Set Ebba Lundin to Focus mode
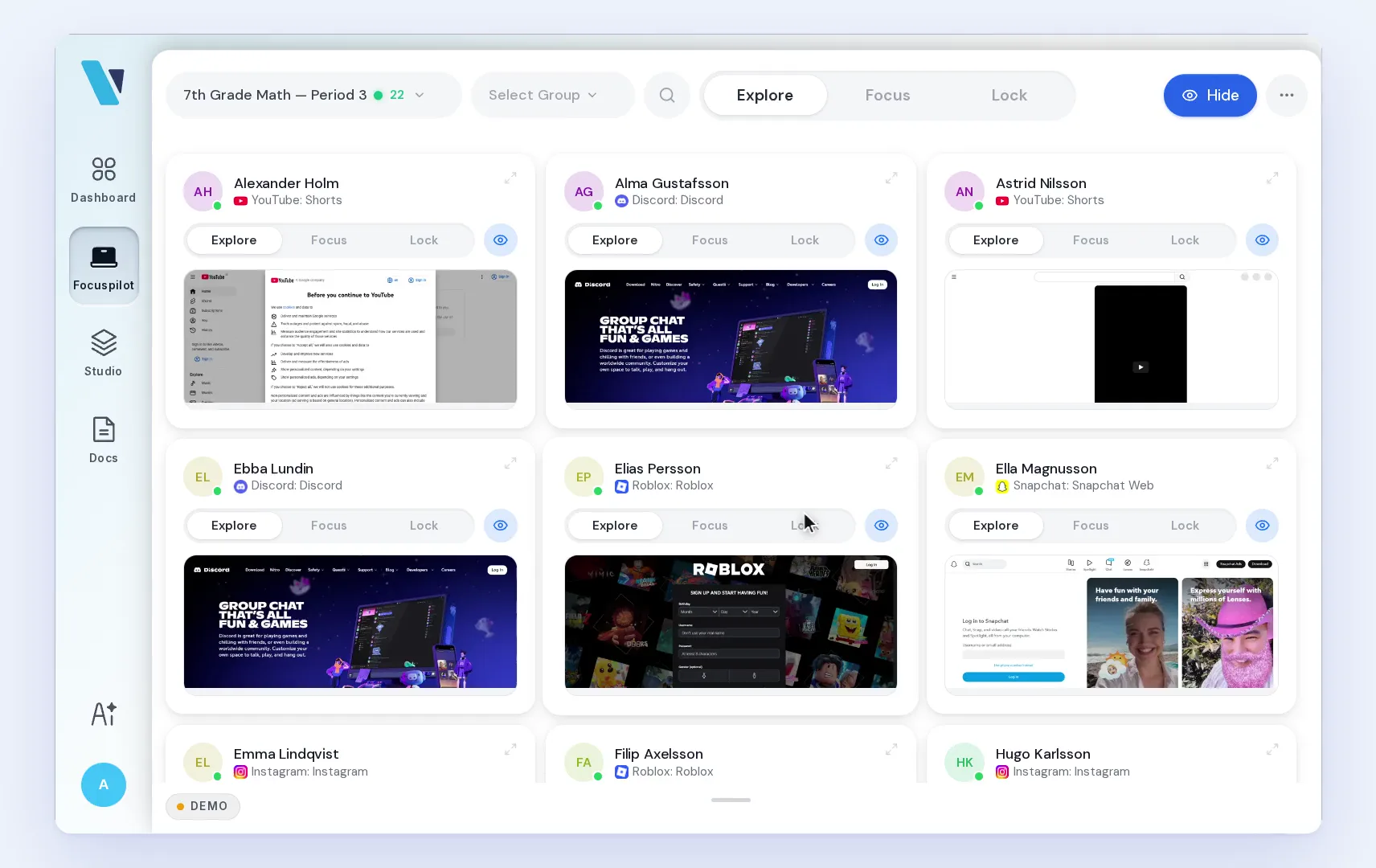 [x=329, y=526]
